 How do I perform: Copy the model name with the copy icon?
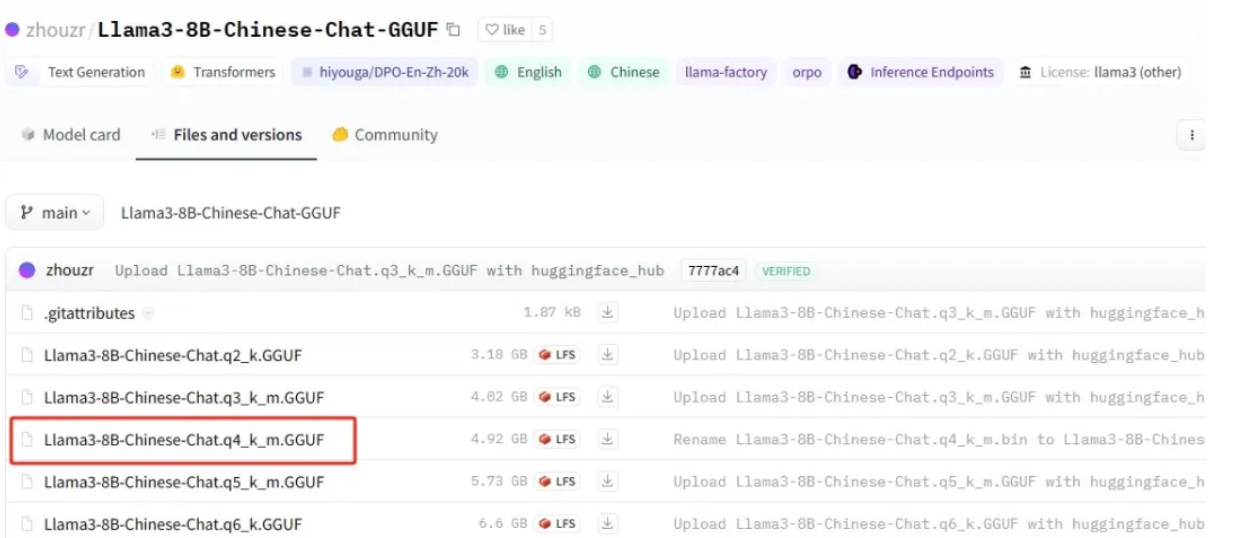click(454, 30)
